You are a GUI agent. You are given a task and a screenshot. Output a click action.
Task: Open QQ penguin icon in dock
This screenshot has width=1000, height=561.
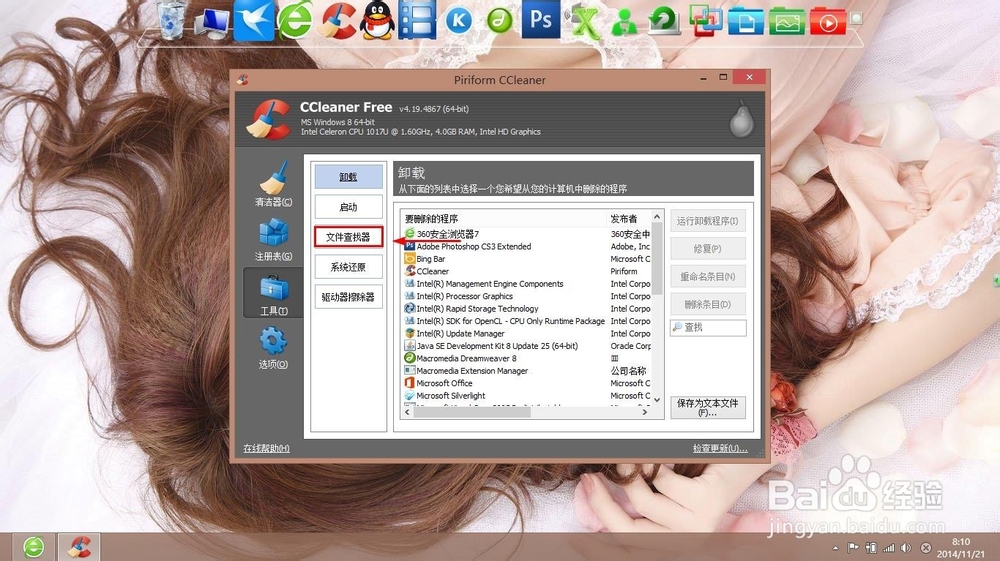pos(377,21)
